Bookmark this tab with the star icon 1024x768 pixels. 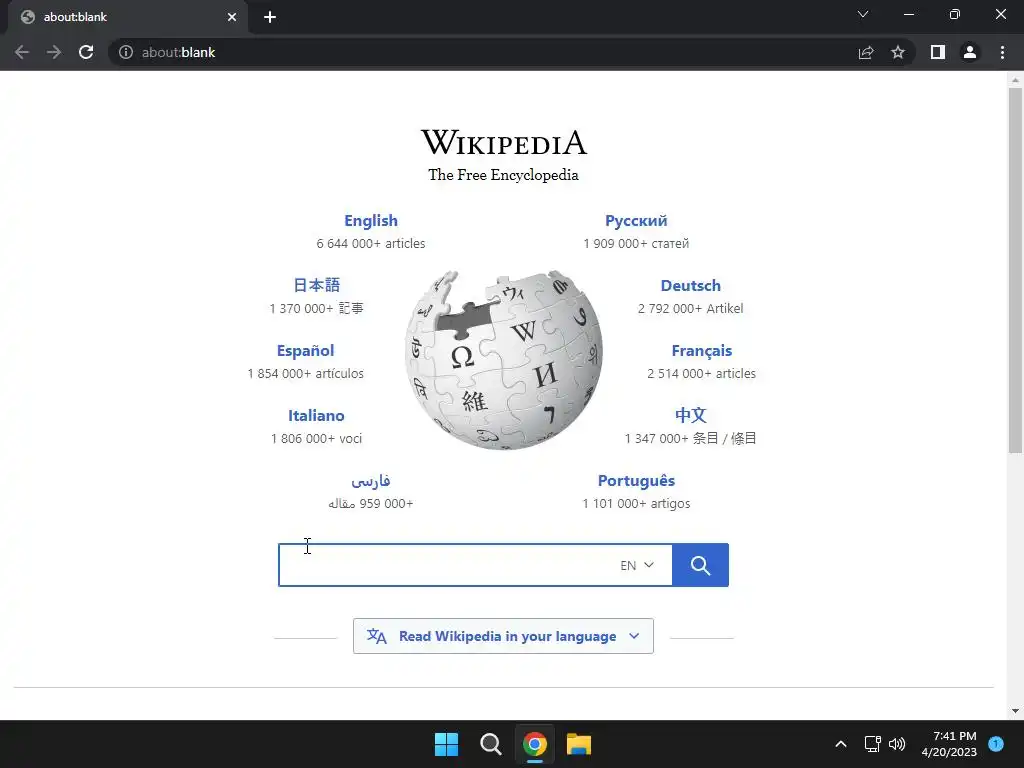coord(898,52)
